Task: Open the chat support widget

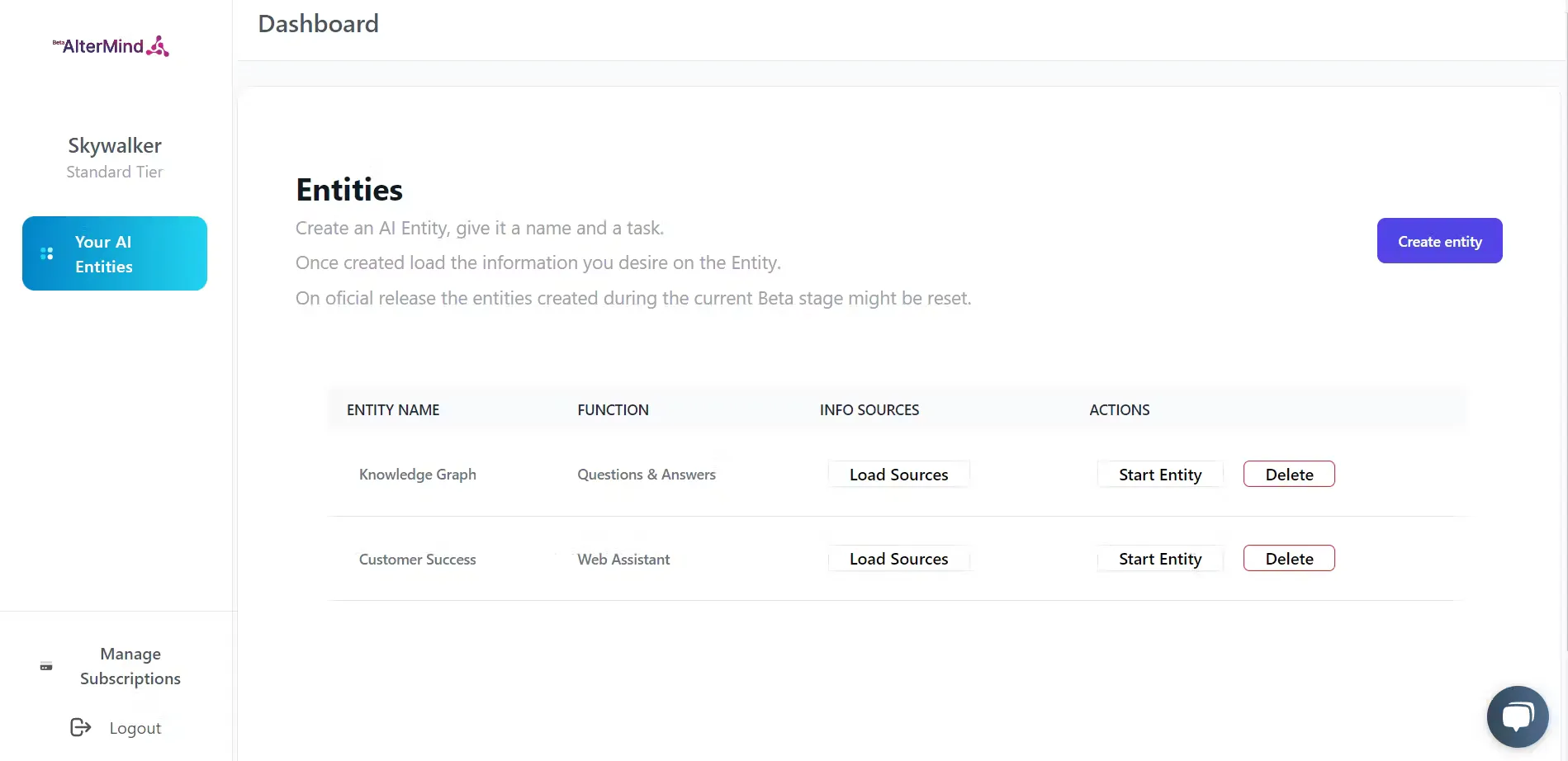Action: 1517,716
